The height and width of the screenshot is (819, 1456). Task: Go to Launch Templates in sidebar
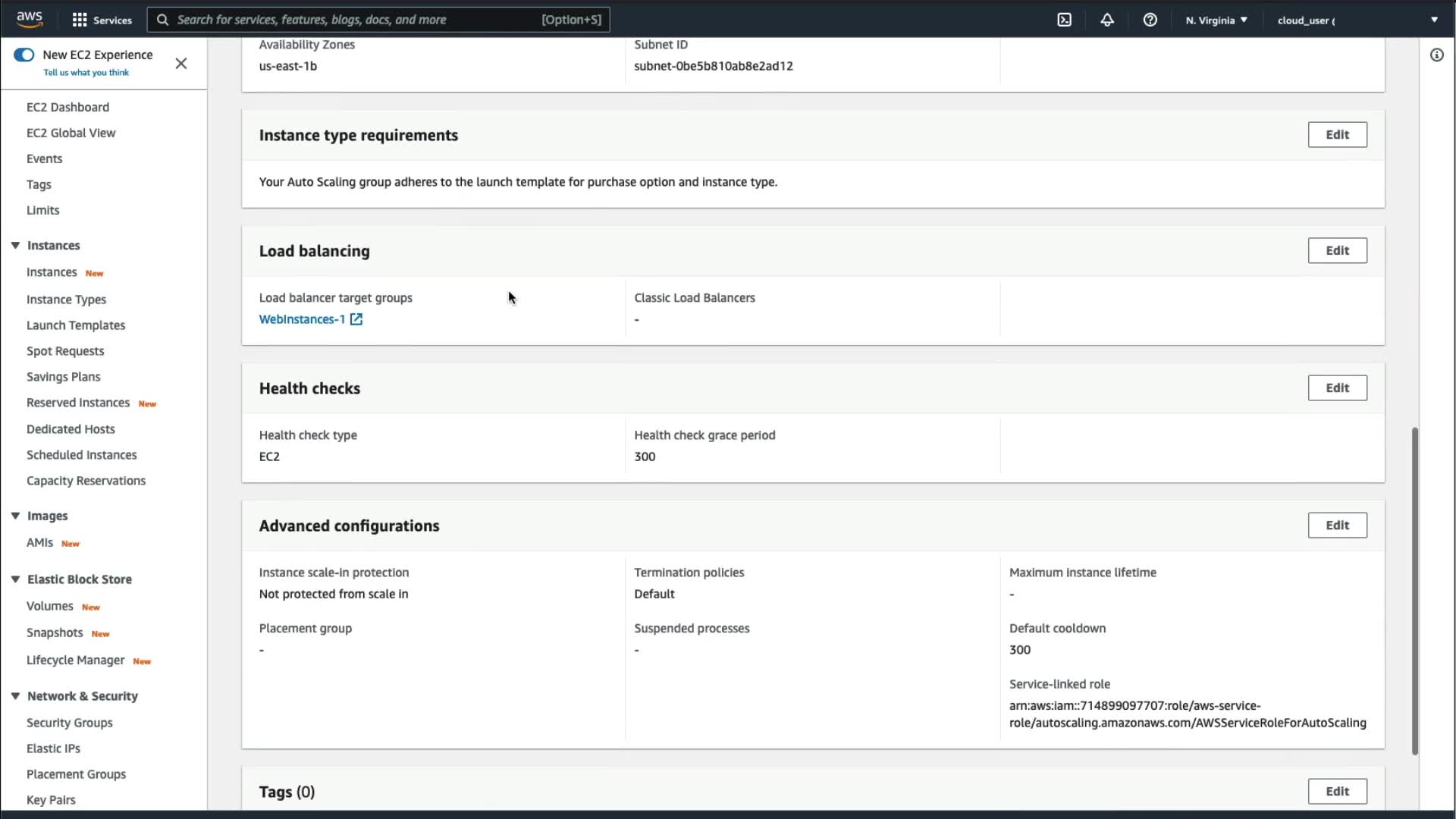tap(76, 325)
